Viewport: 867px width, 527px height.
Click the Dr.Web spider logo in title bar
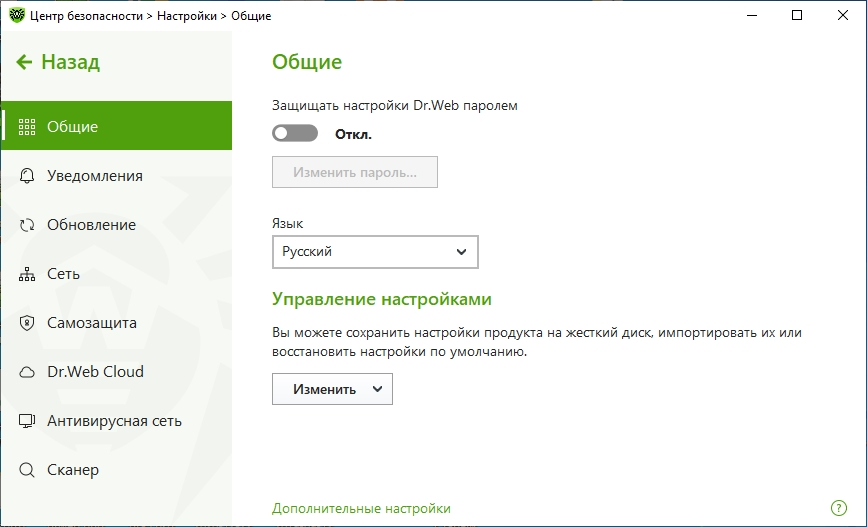pyautogui.click(x=17, y=15)
